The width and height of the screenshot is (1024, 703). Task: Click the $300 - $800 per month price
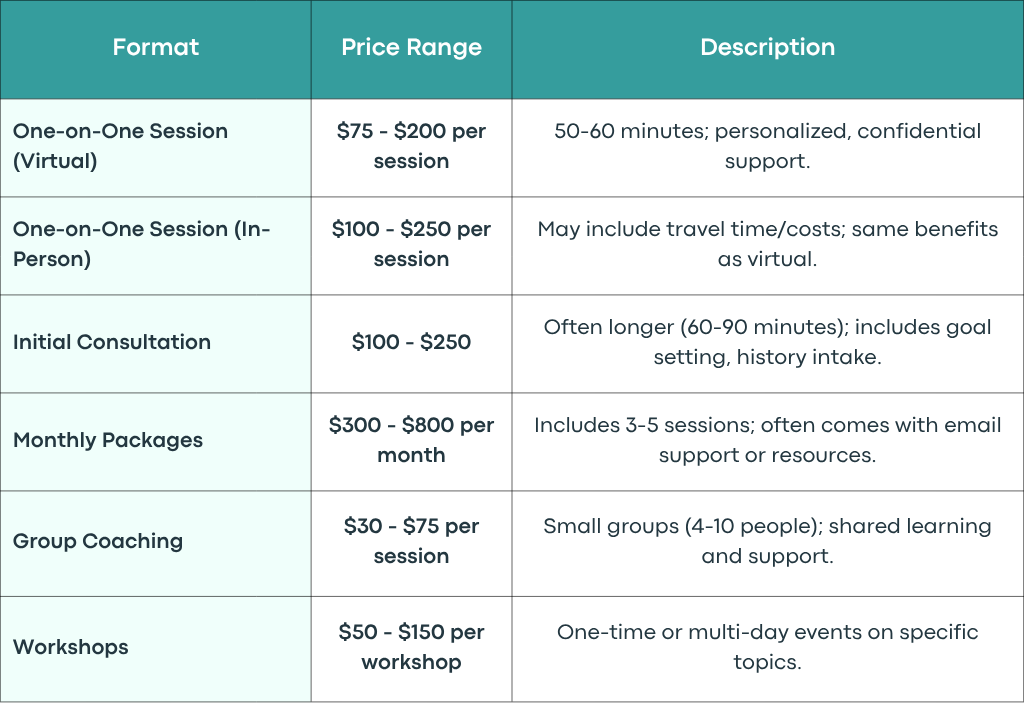point(411,440)
